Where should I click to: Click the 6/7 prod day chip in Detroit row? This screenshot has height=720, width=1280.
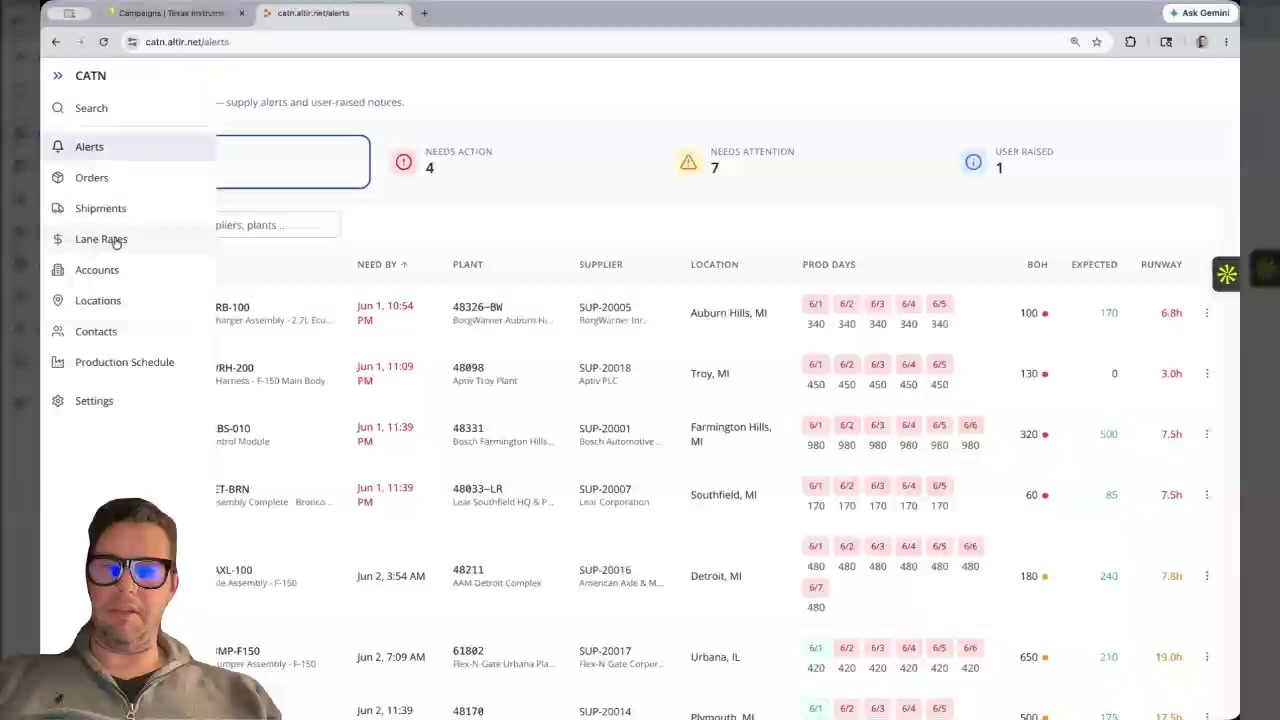[x=816, y=587]
